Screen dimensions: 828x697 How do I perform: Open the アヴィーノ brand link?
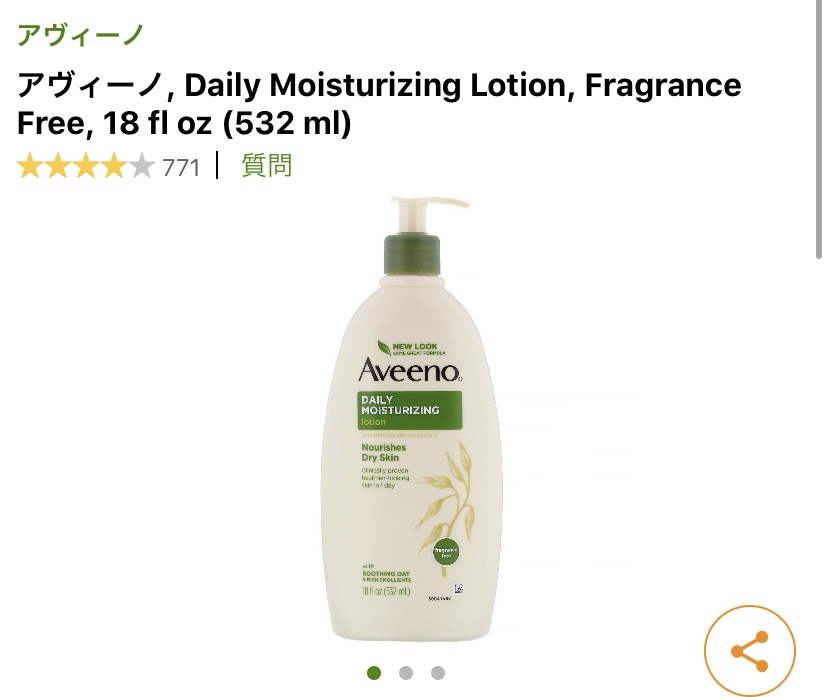(81, 35)
